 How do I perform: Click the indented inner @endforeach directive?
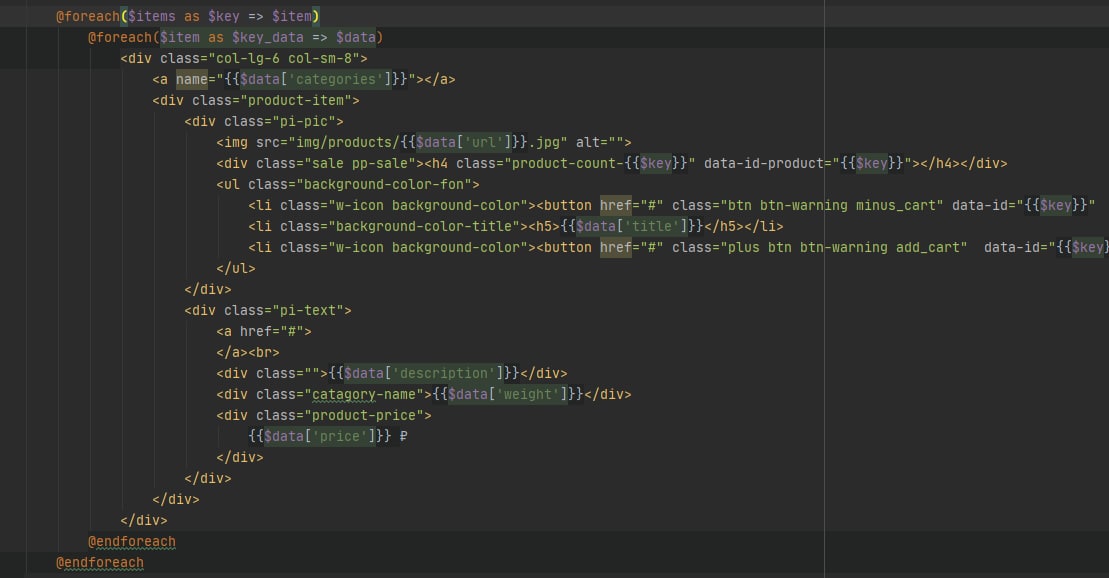pyautogui.click(x=132, y=542)
